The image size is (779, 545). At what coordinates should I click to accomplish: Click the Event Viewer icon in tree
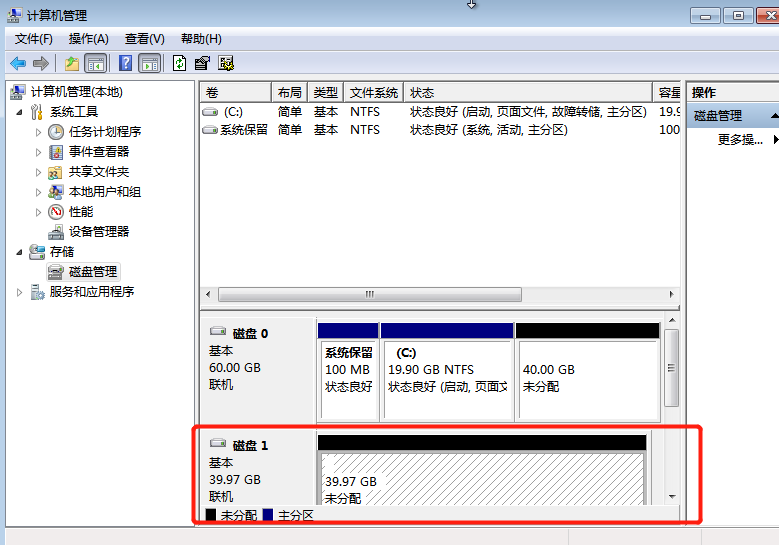56,152
